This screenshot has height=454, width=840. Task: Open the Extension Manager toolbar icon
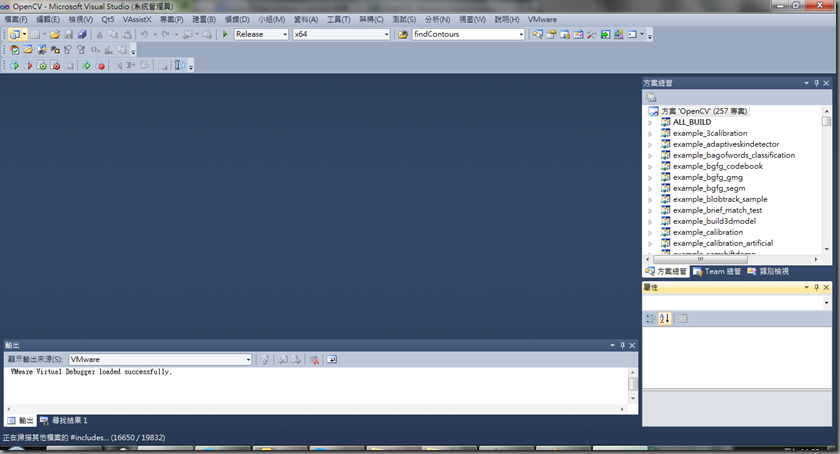(x=618, y=34)
